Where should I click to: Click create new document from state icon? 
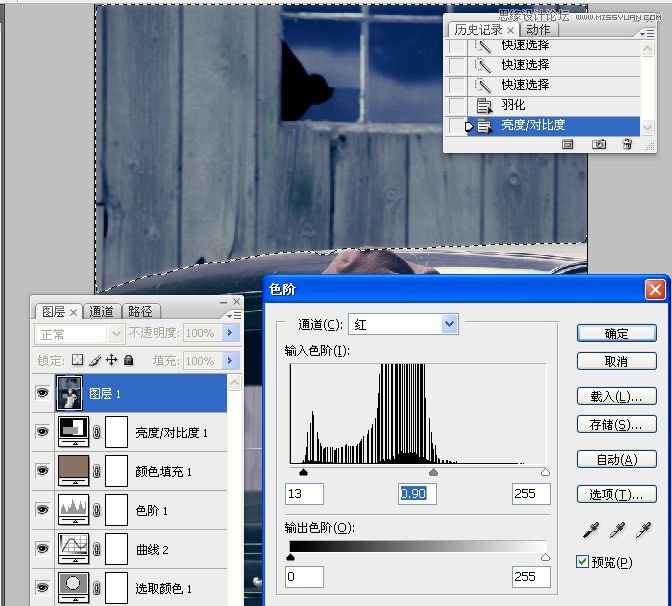pos(567,145)
